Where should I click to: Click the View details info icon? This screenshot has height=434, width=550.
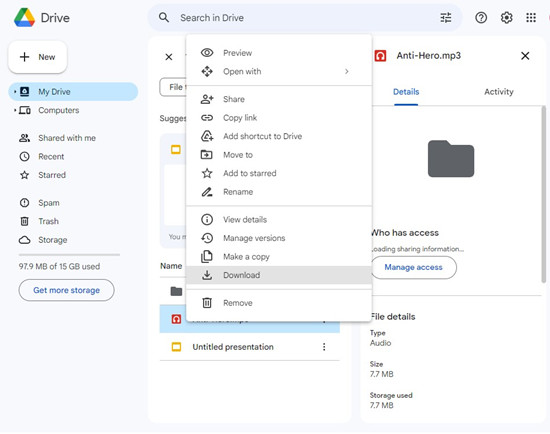(207, 220)
